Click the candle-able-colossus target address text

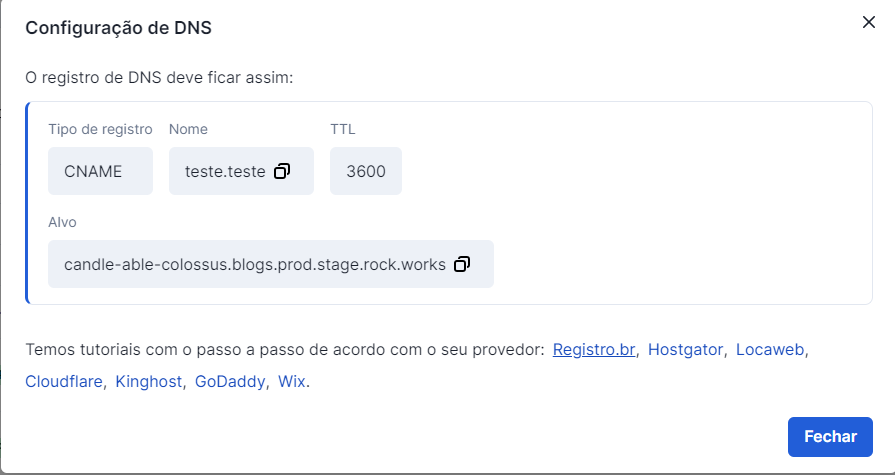(x=255, y=264)
